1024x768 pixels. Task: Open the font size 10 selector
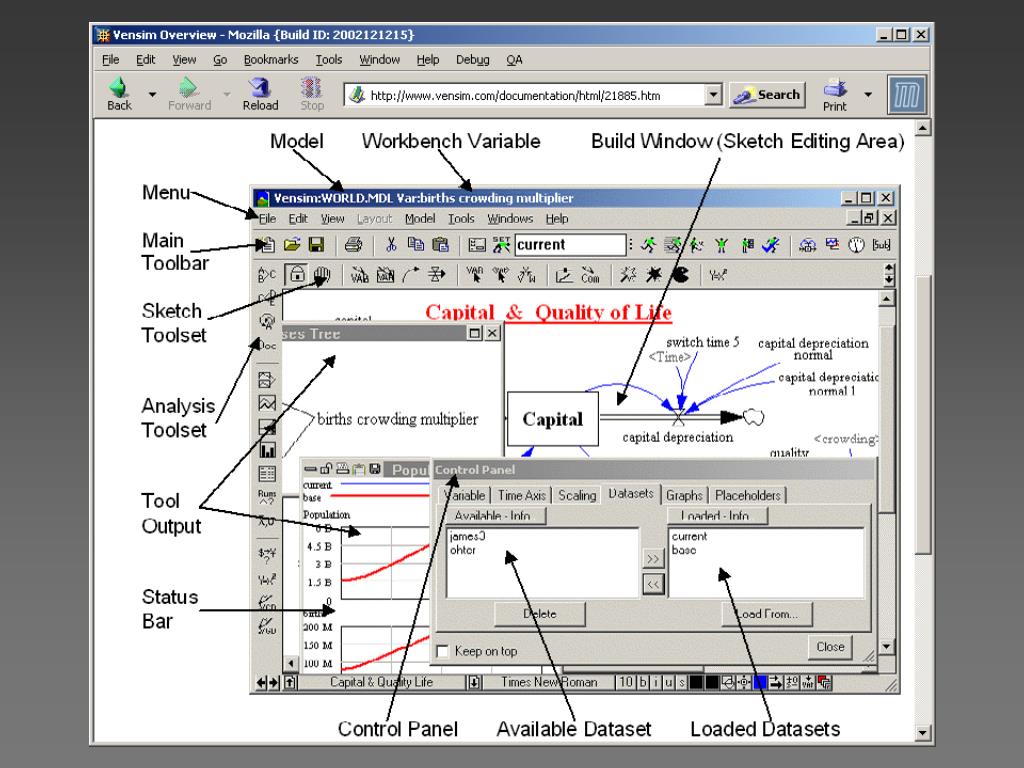[625, 682]
